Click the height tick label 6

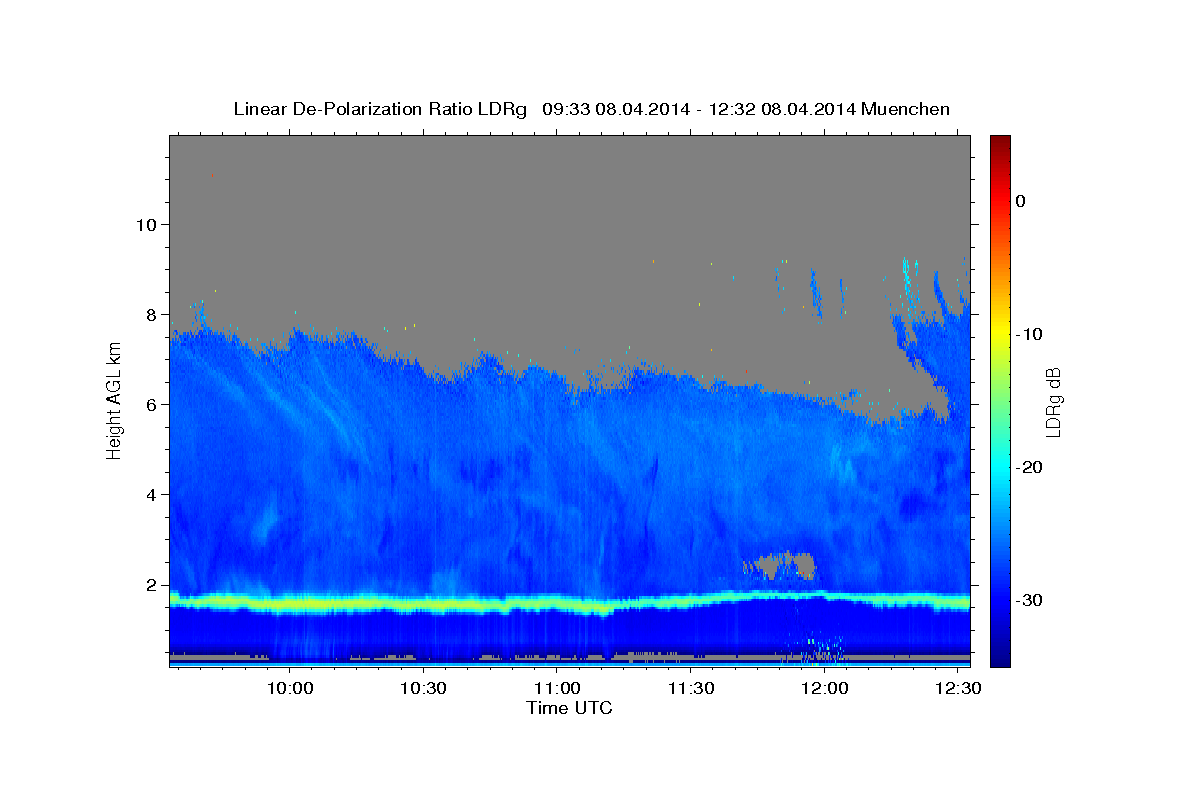150,404
